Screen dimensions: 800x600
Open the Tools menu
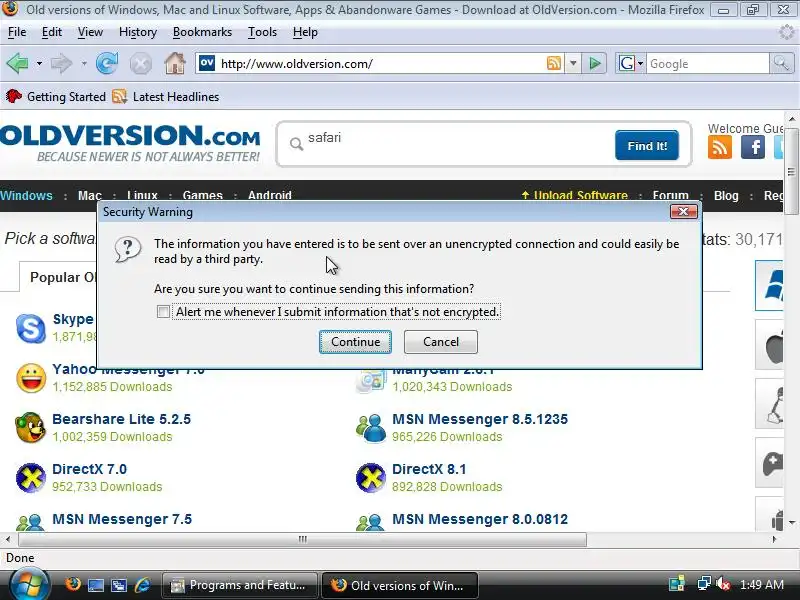pyautogui.click(x=262, y=32)
